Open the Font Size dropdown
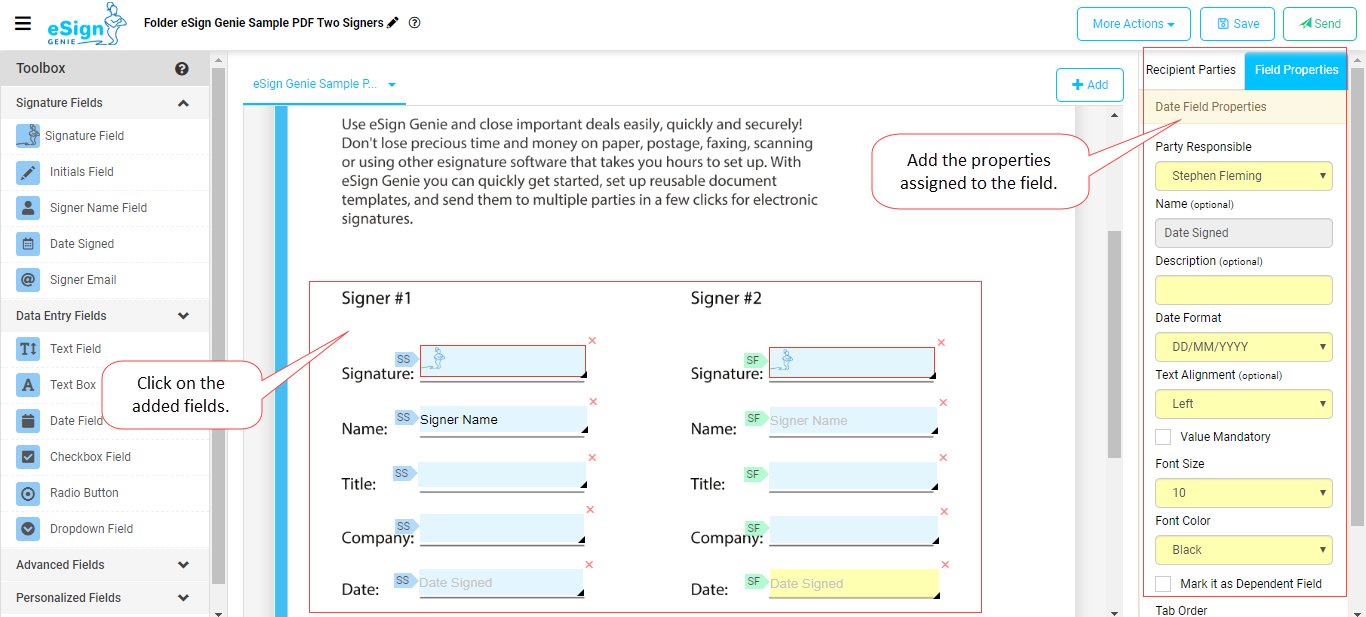Viewport: 1366px width, 617px height. coord(1244,493)
